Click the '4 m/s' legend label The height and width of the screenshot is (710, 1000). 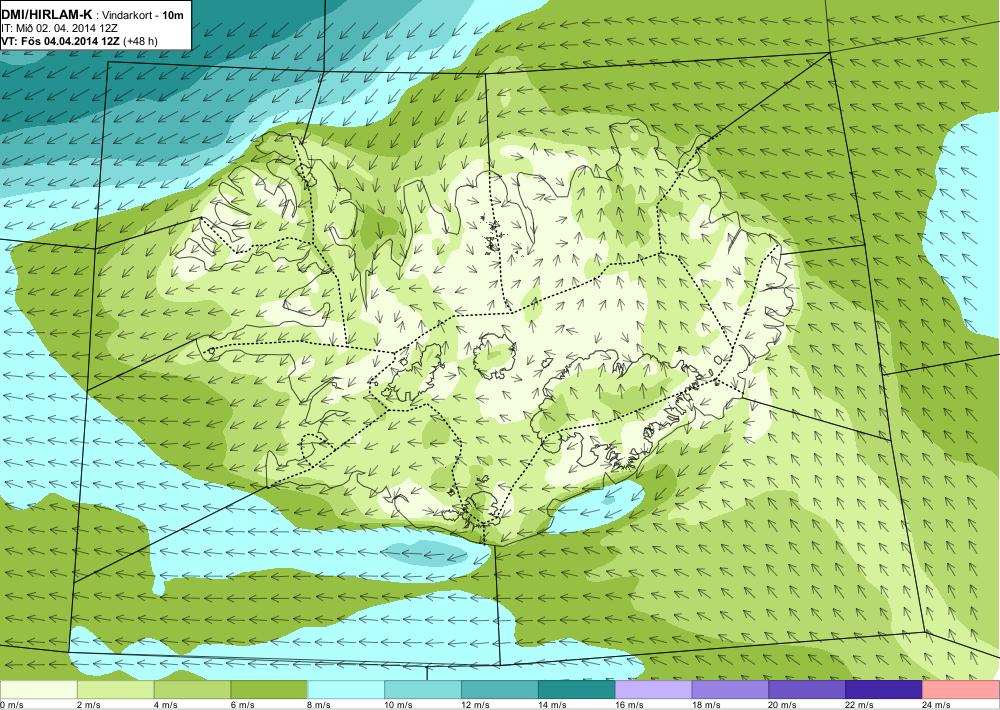166,705
